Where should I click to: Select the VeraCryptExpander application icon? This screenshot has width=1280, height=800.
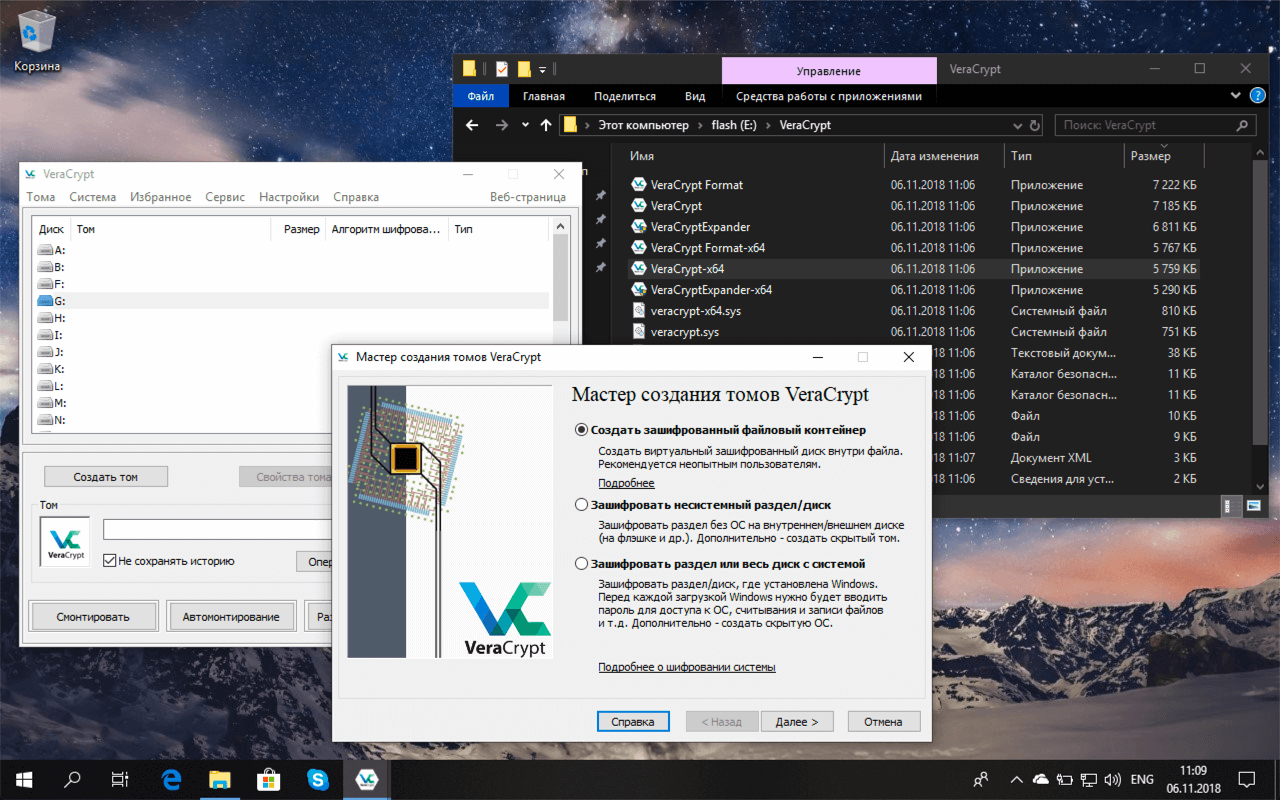(x=639, y=227)
